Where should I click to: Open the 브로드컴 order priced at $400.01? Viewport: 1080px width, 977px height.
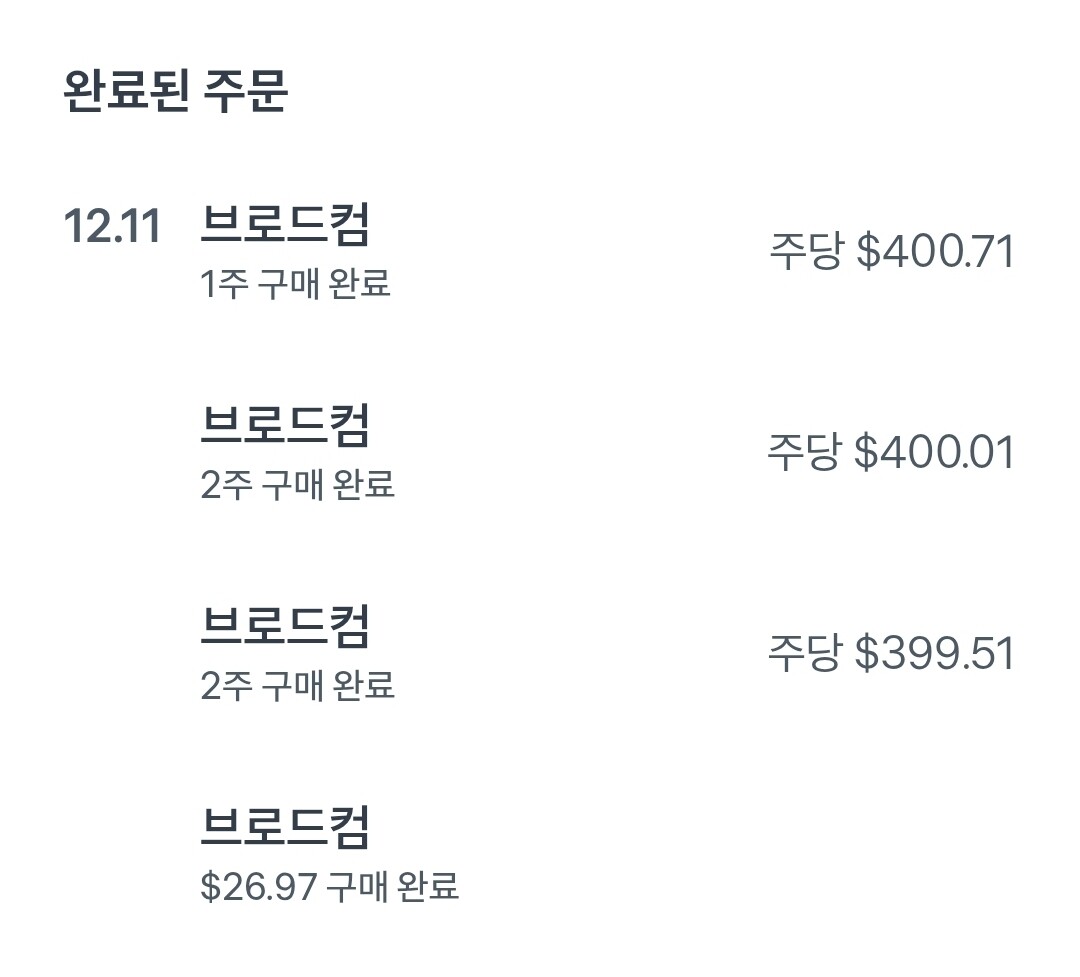(x=285, y=425)
